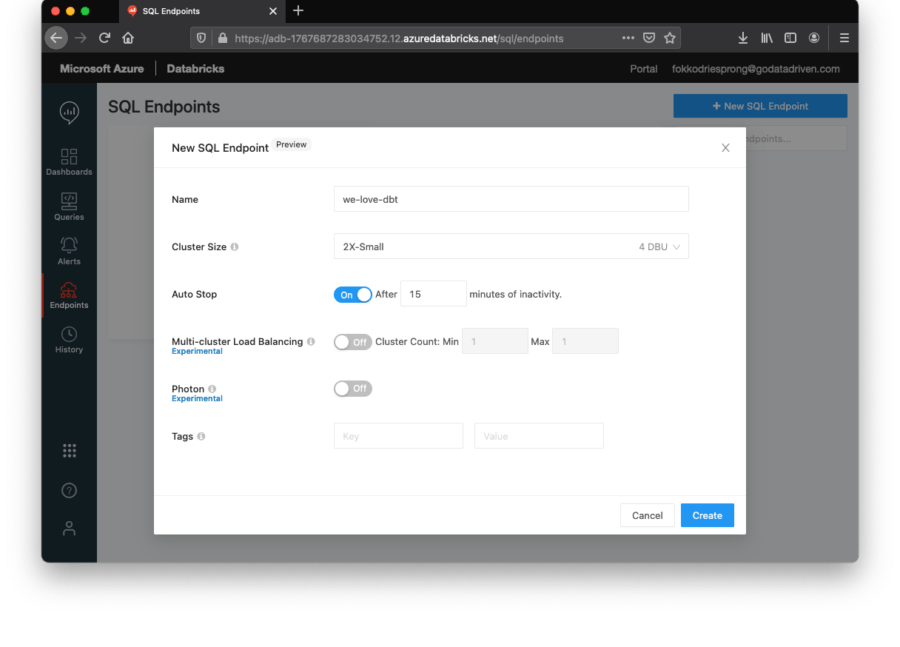900x647 pixels.
Task: Enable the Photon toggle
Action: click(x=352, y=389)
